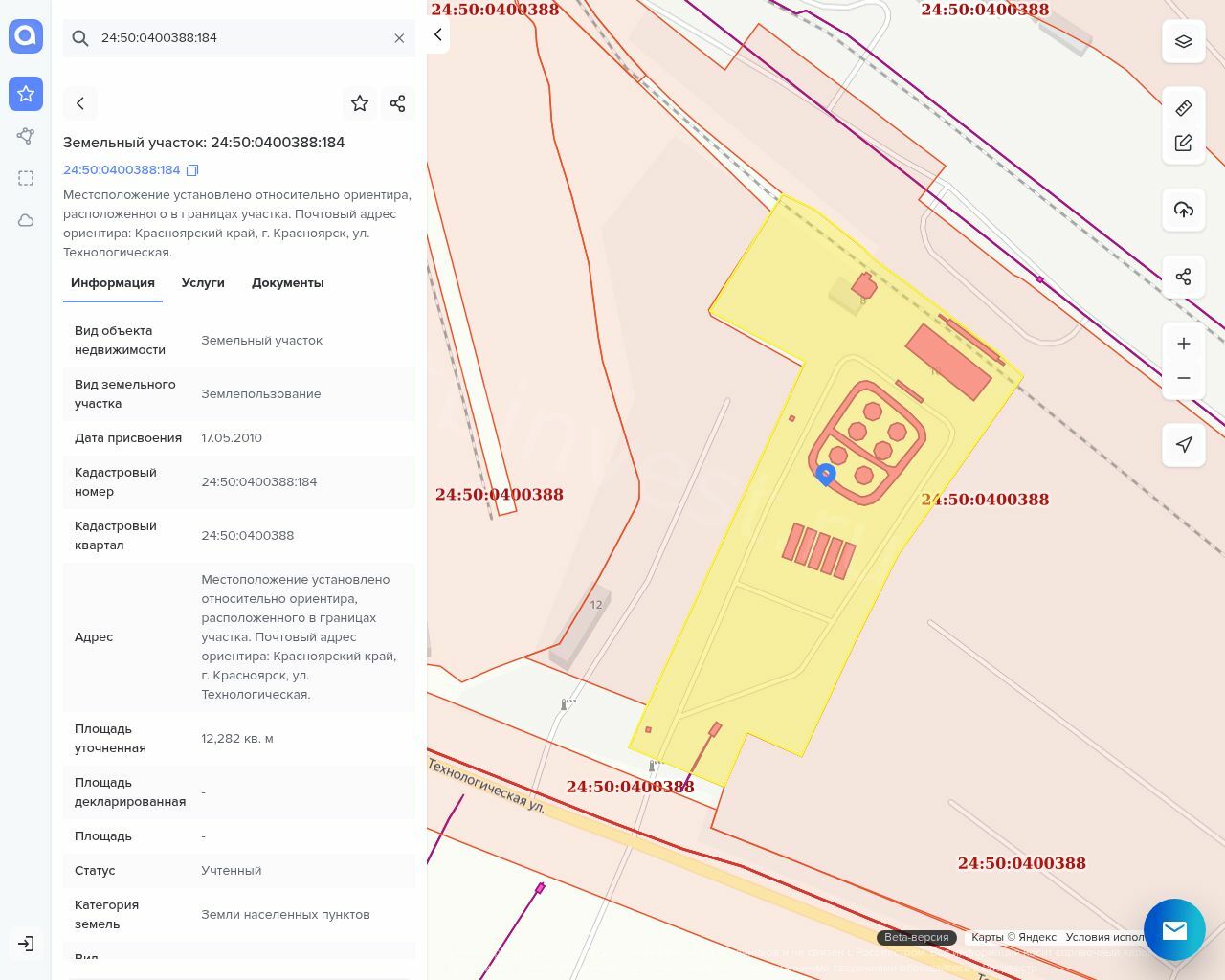Zoom out on the map

[x=1184, y=378]
